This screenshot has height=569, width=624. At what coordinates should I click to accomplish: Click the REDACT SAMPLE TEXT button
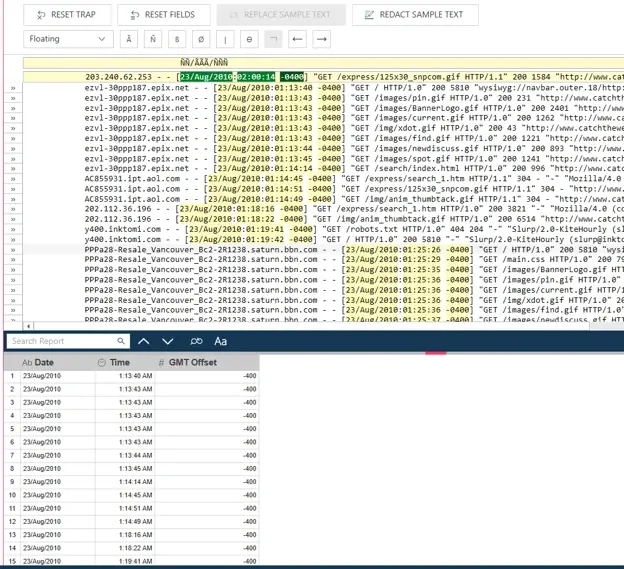coord(415,15)
